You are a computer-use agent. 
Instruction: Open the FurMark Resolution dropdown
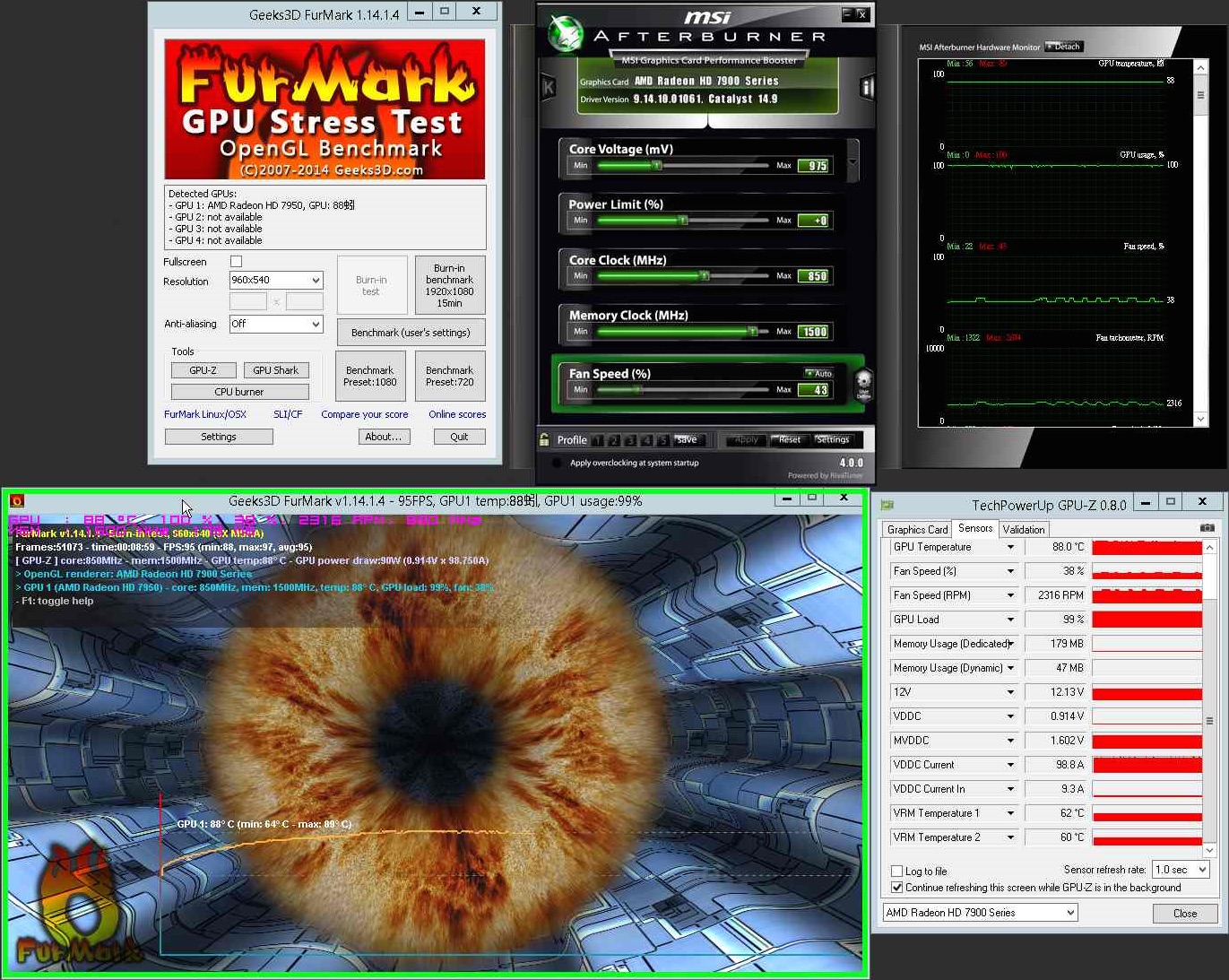coord(276,280)
